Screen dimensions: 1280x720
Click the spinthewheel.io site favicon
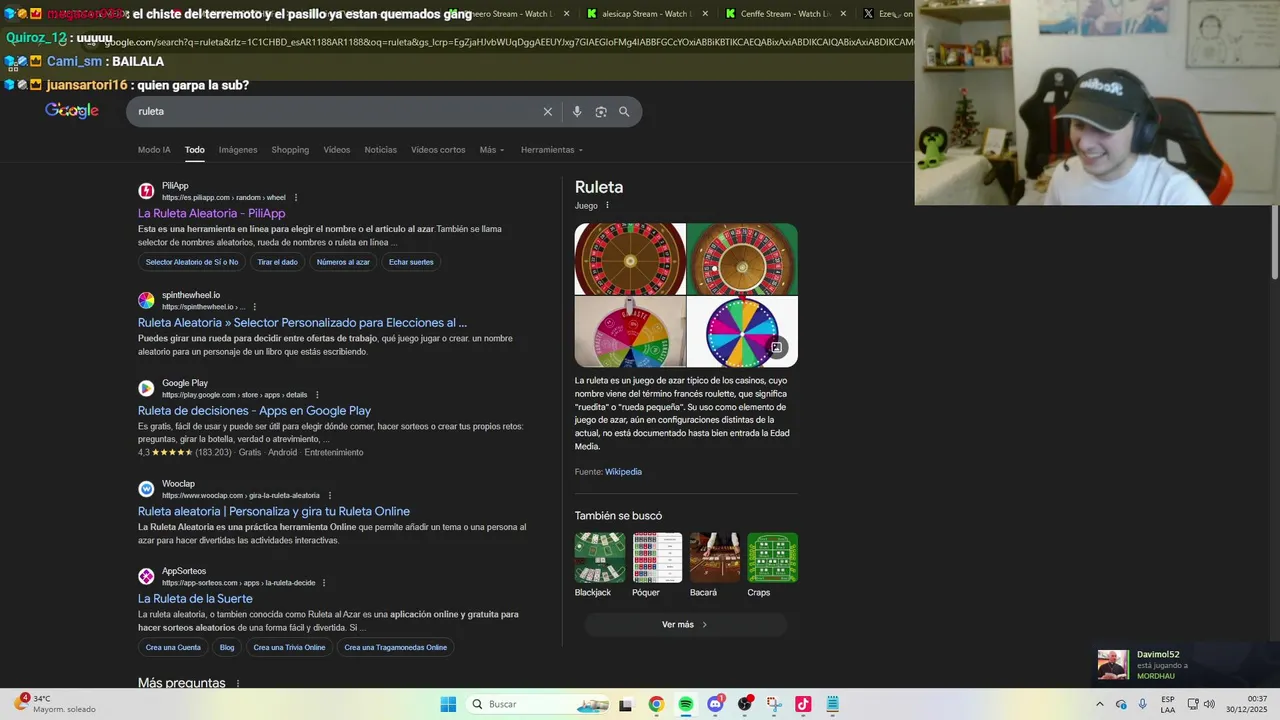[146, 300]
